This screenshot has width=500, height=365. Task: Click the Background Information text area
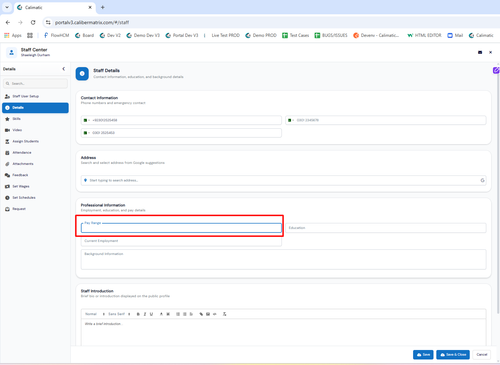[284, 259]
